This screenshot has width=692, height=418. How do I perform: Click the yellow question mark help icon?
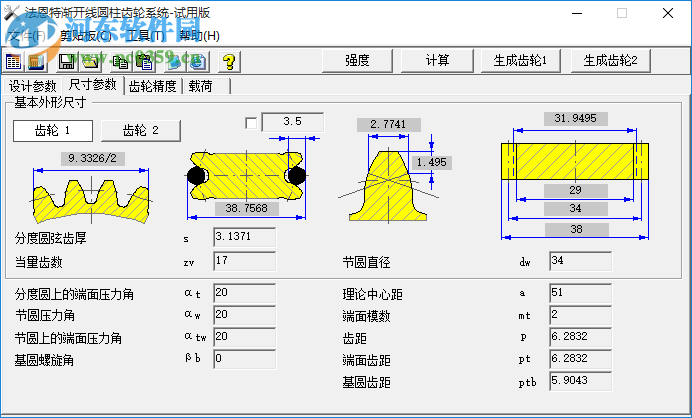[x=228, y=61]
